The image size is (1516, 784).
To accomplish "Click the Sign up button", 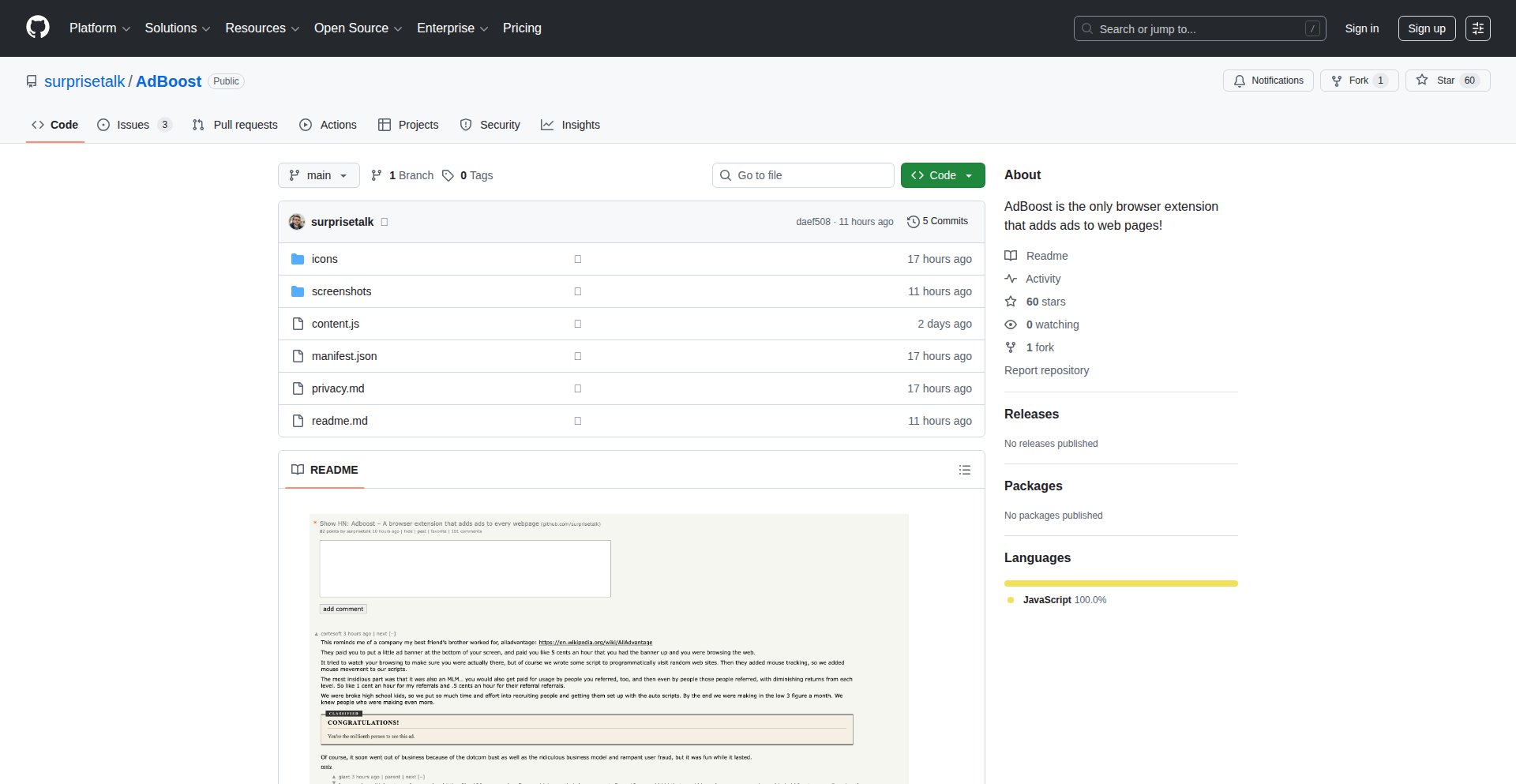I will [x=1426, y=28].
